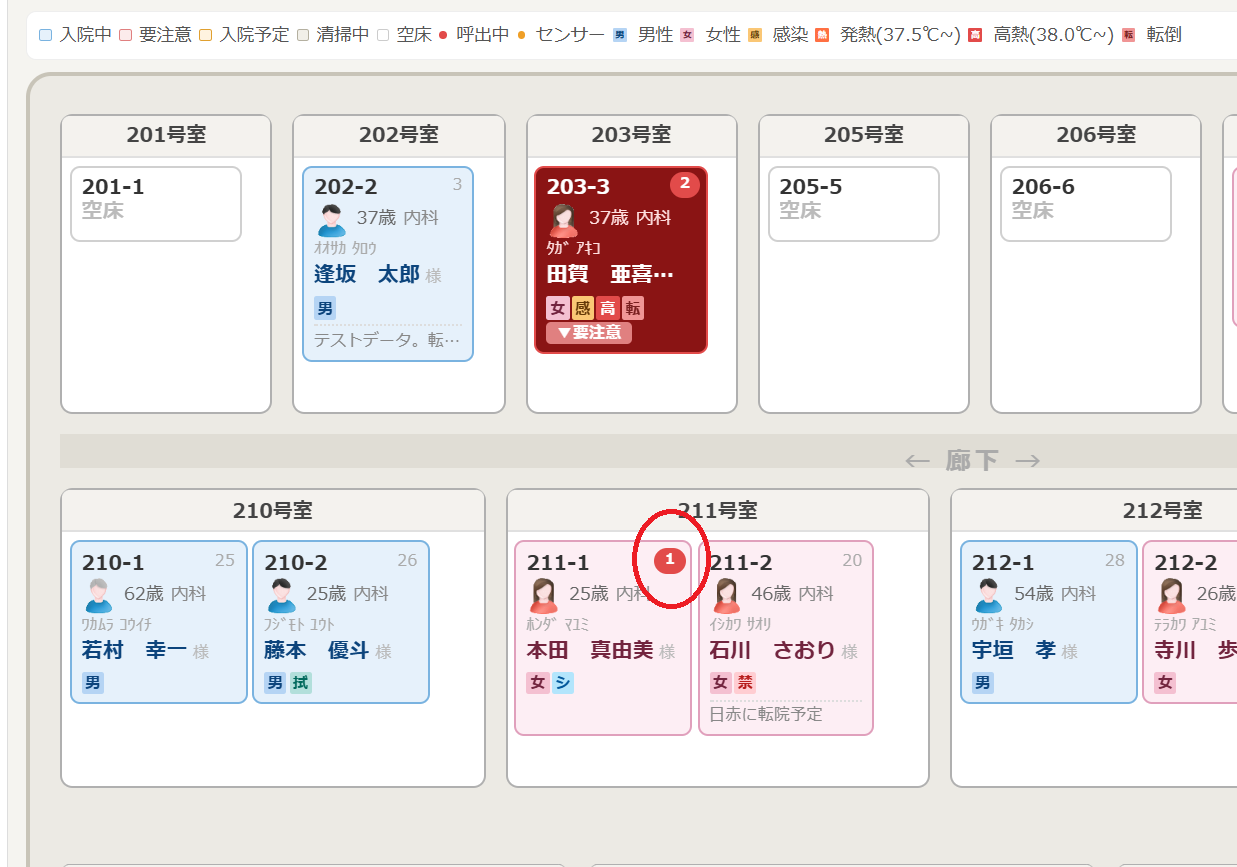
Task: Select the 212号室 room header
Action: pos(1094,511)
